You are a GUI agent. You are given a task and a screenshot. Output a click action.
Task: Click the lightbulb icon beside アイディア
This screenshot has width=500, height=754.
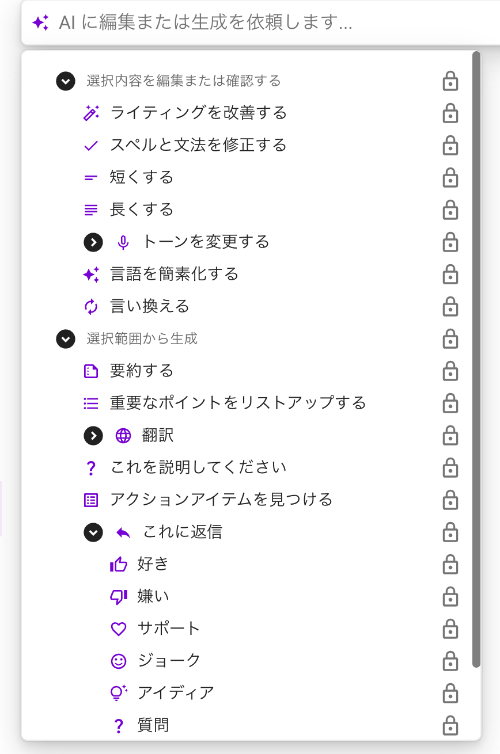pos(119,692)
